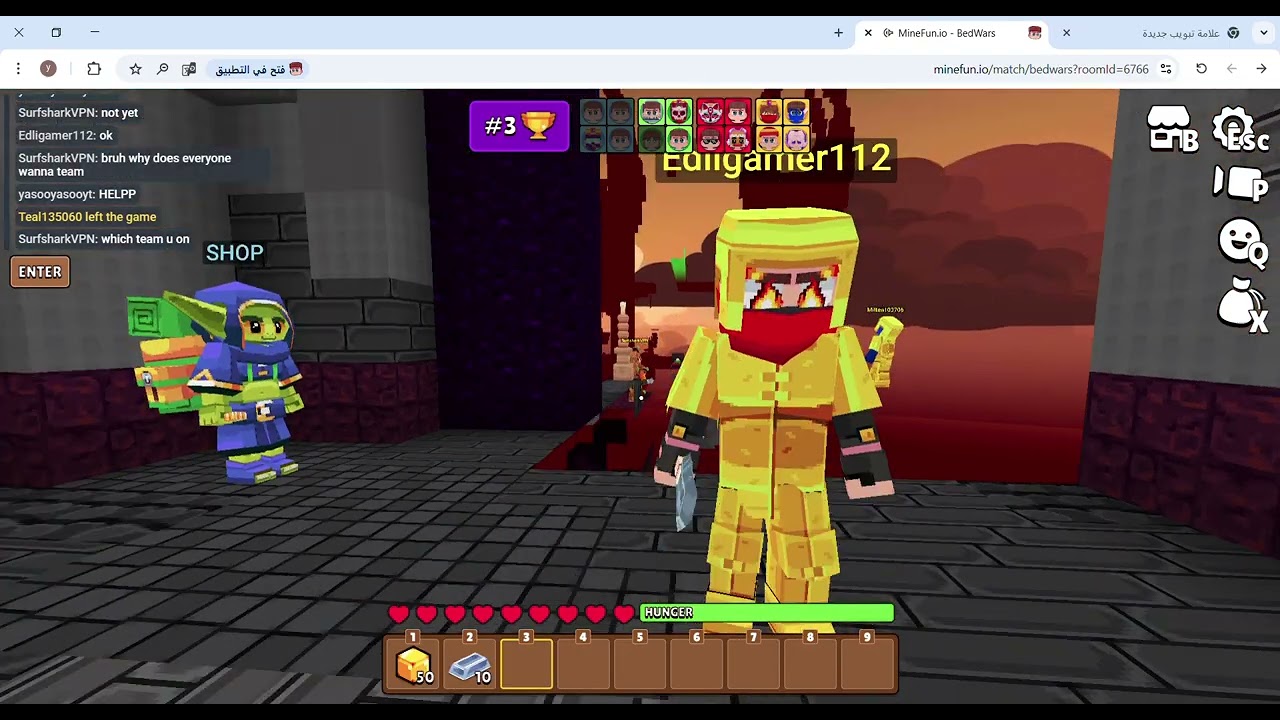Click the #3 trophy rank badge
The image size is (1280, 720).
click(x=519, y=126)
